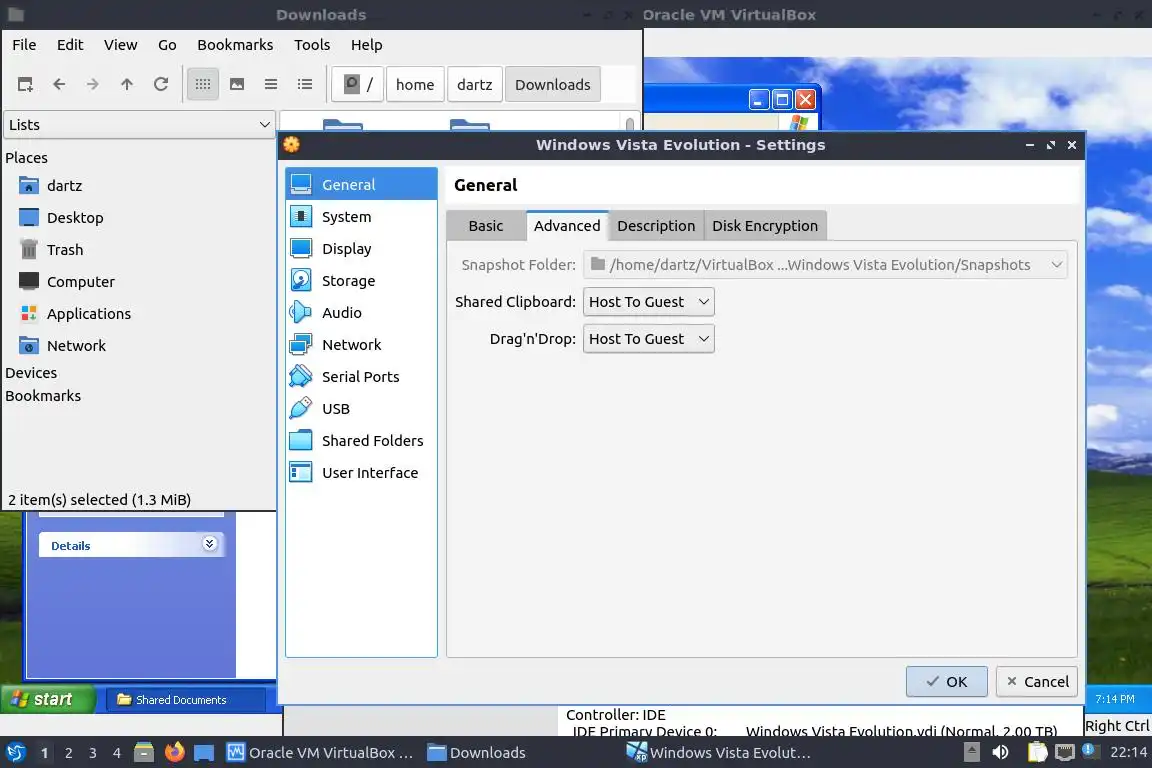Switch to the Oracle VM VirtualBox taskbar window
The width and height of the screenshot is (1152, 768).
(x=321, y=753)
